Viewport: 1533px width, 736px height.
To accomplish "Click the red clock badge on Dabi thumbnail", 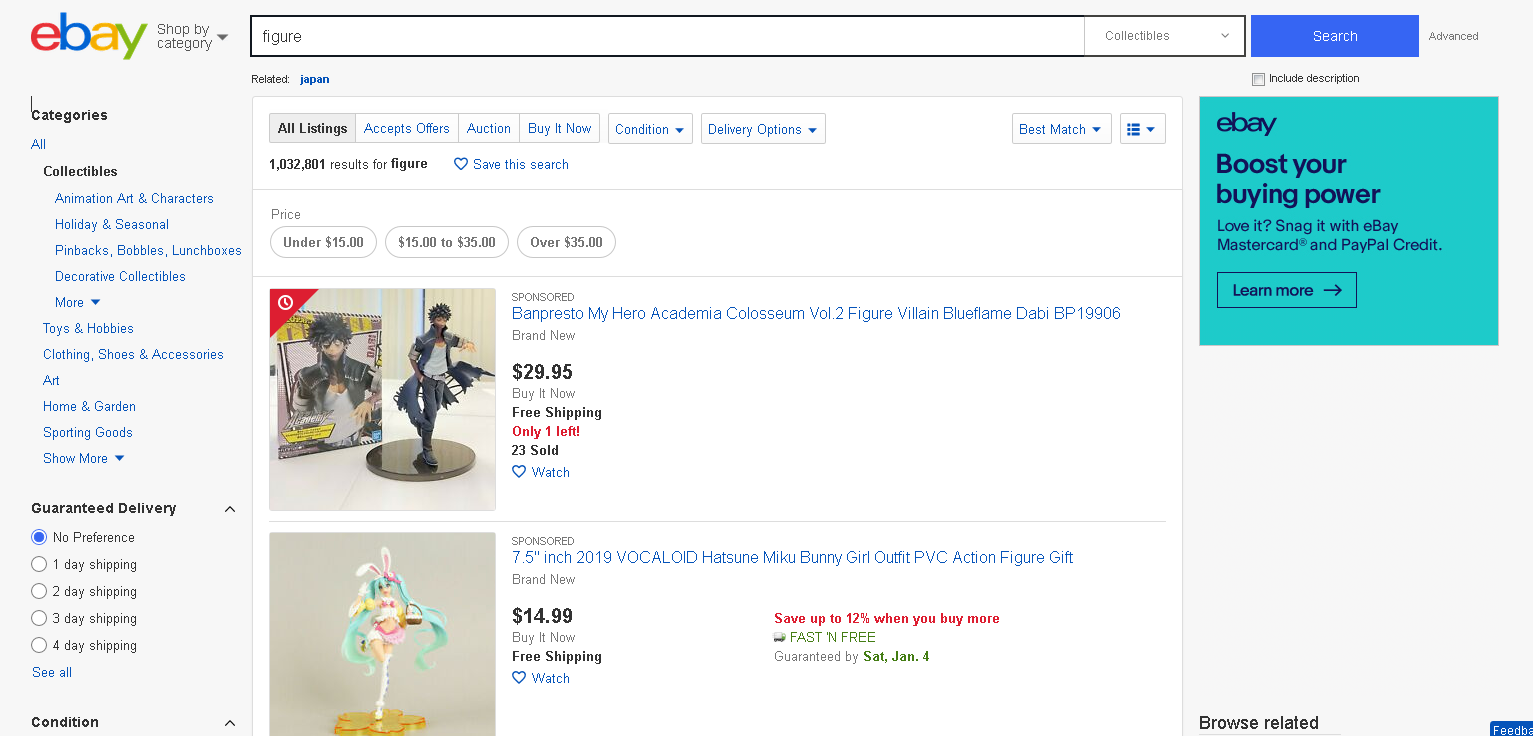I will point(285,302).
